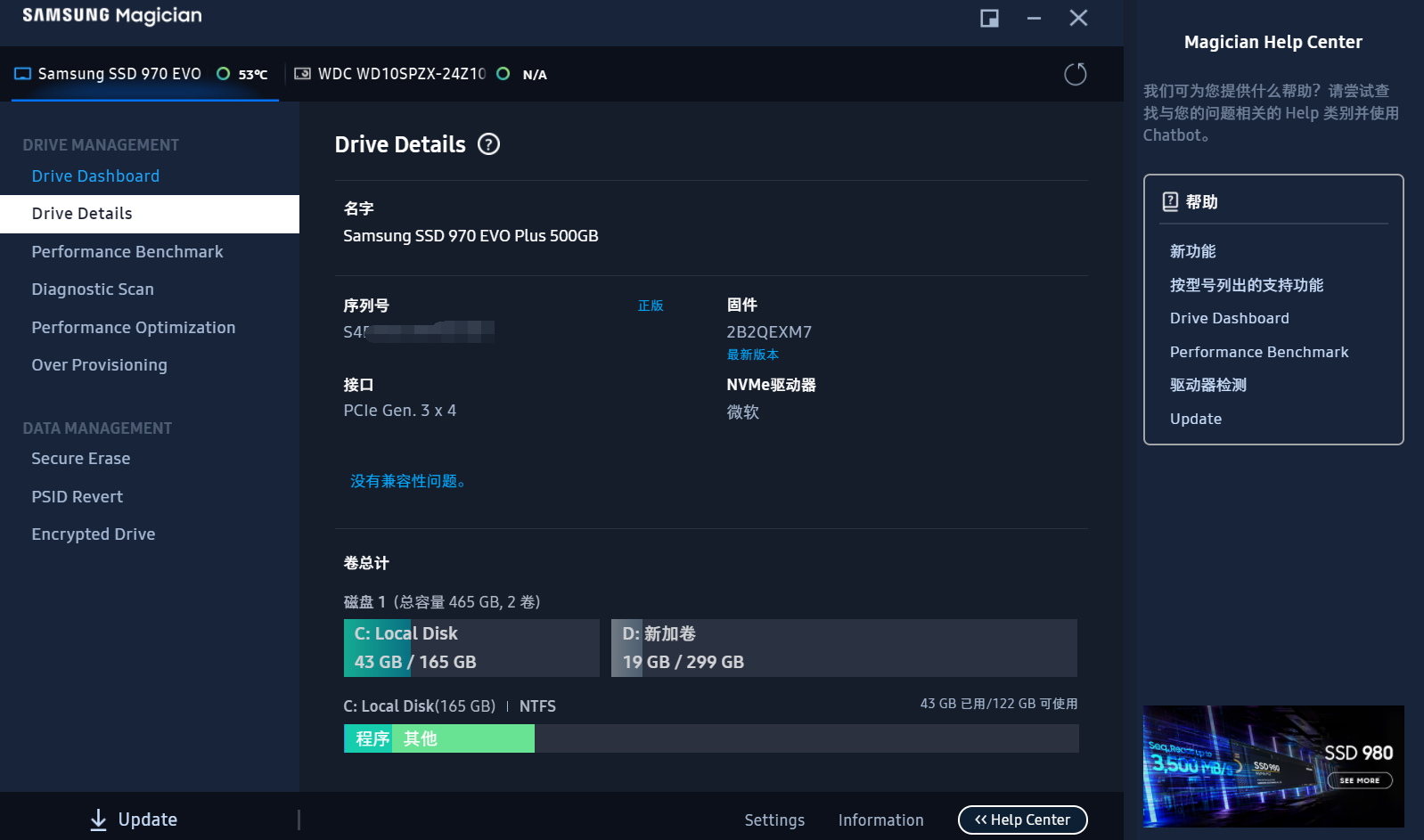Close the Samsung Magician window
The image size is (1424, 840).
1078,18
